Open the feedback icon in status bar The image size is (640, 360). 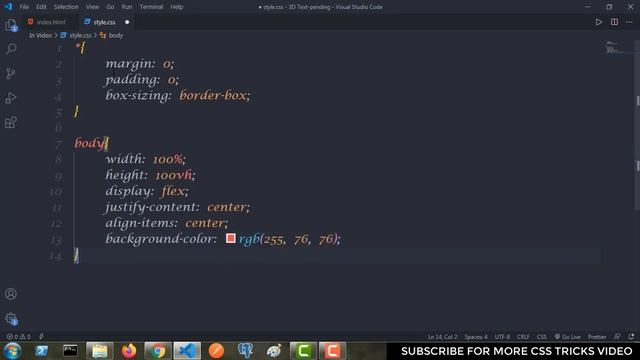(x=617, y=337)
